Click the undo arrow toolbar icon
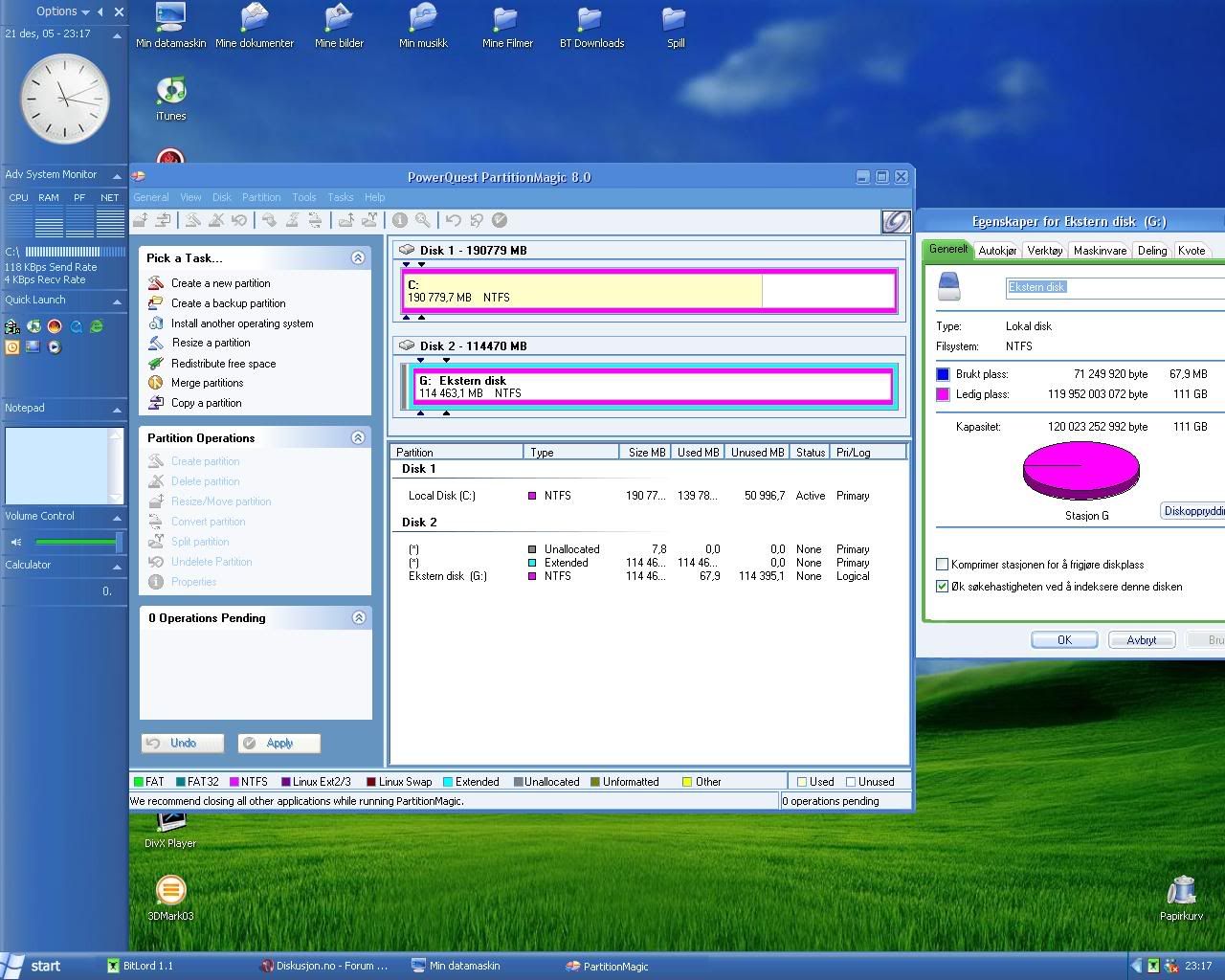Screen dimensions: 1225x980 [454, 220]
